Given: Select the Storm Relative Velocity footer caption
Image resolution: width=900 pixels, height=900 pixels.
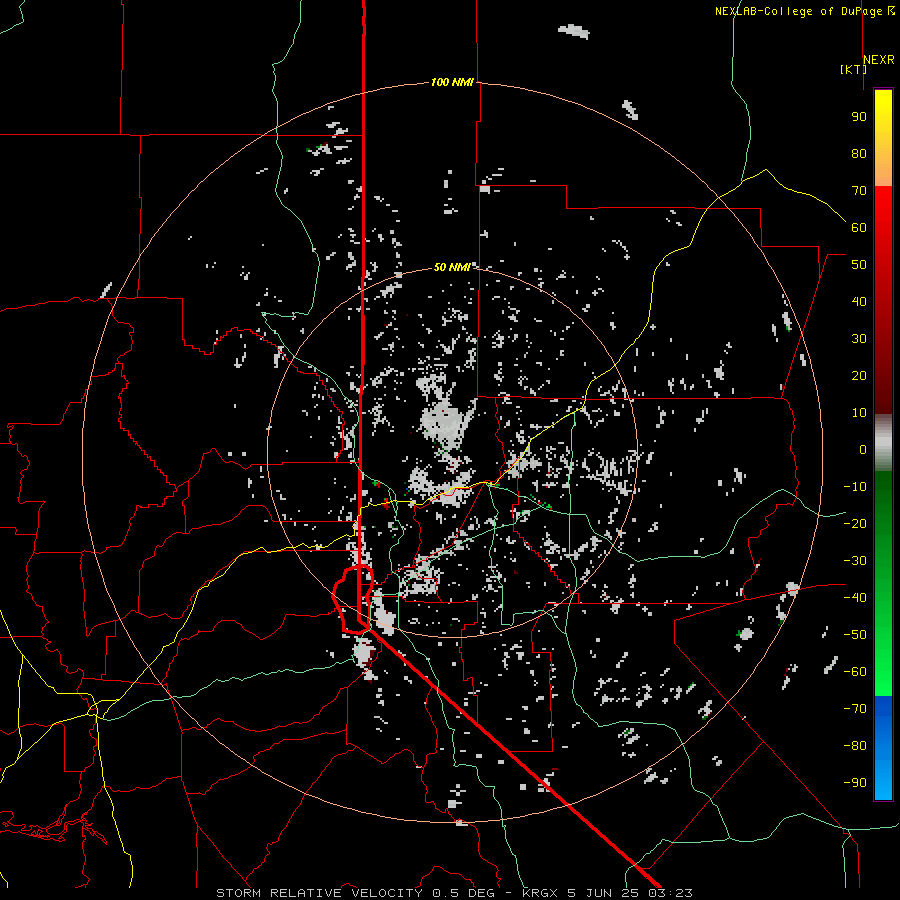Looking at the screenshot, I should click(454, 893).
